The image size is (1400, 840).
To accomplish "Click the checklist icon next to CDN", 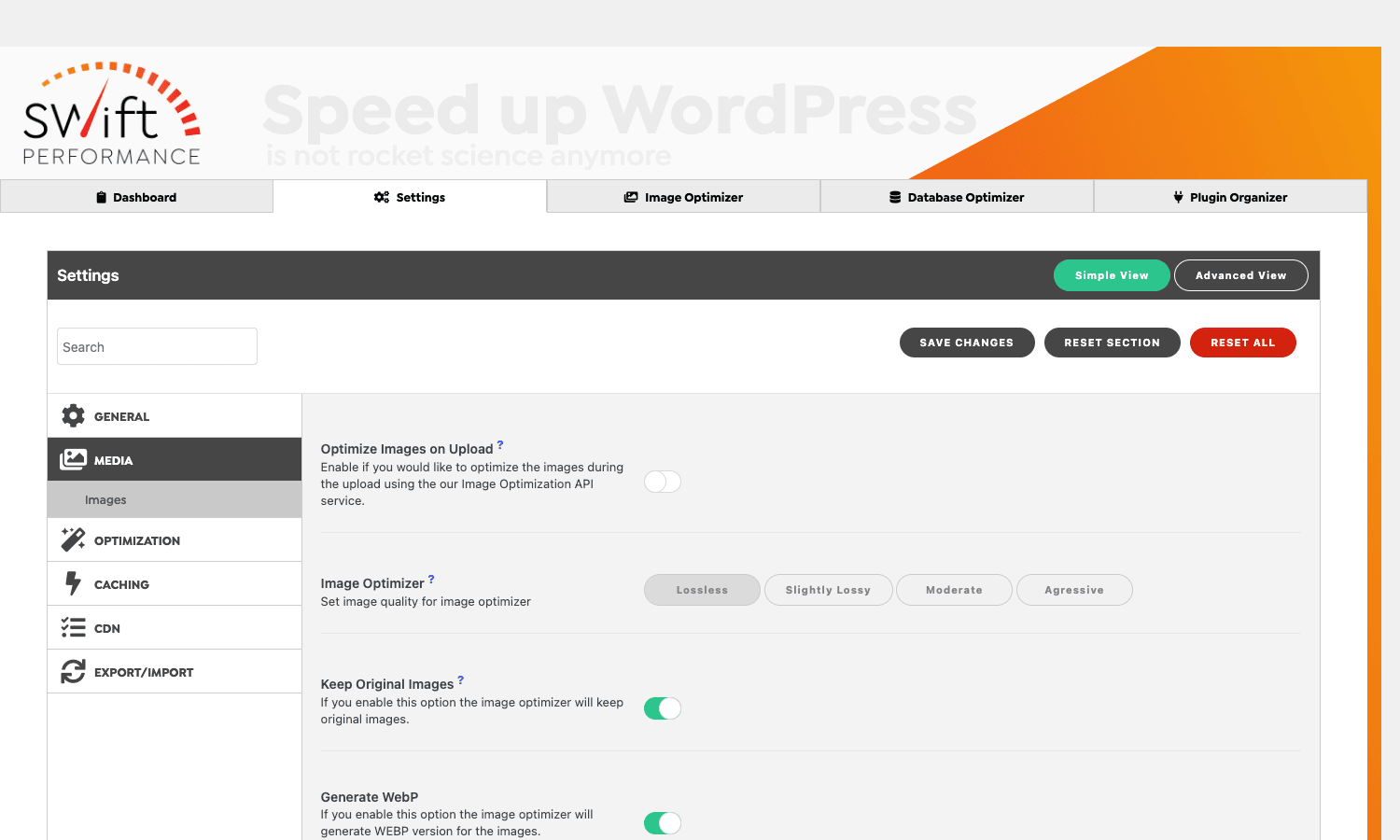I will [73, 627].
